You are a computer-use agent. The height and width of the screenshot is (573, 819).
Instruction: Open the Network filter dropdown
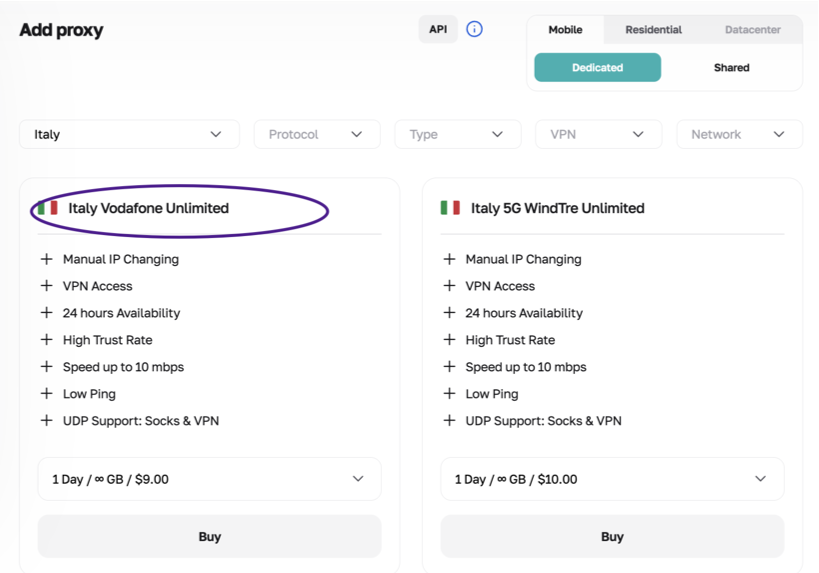coord(739,134)
